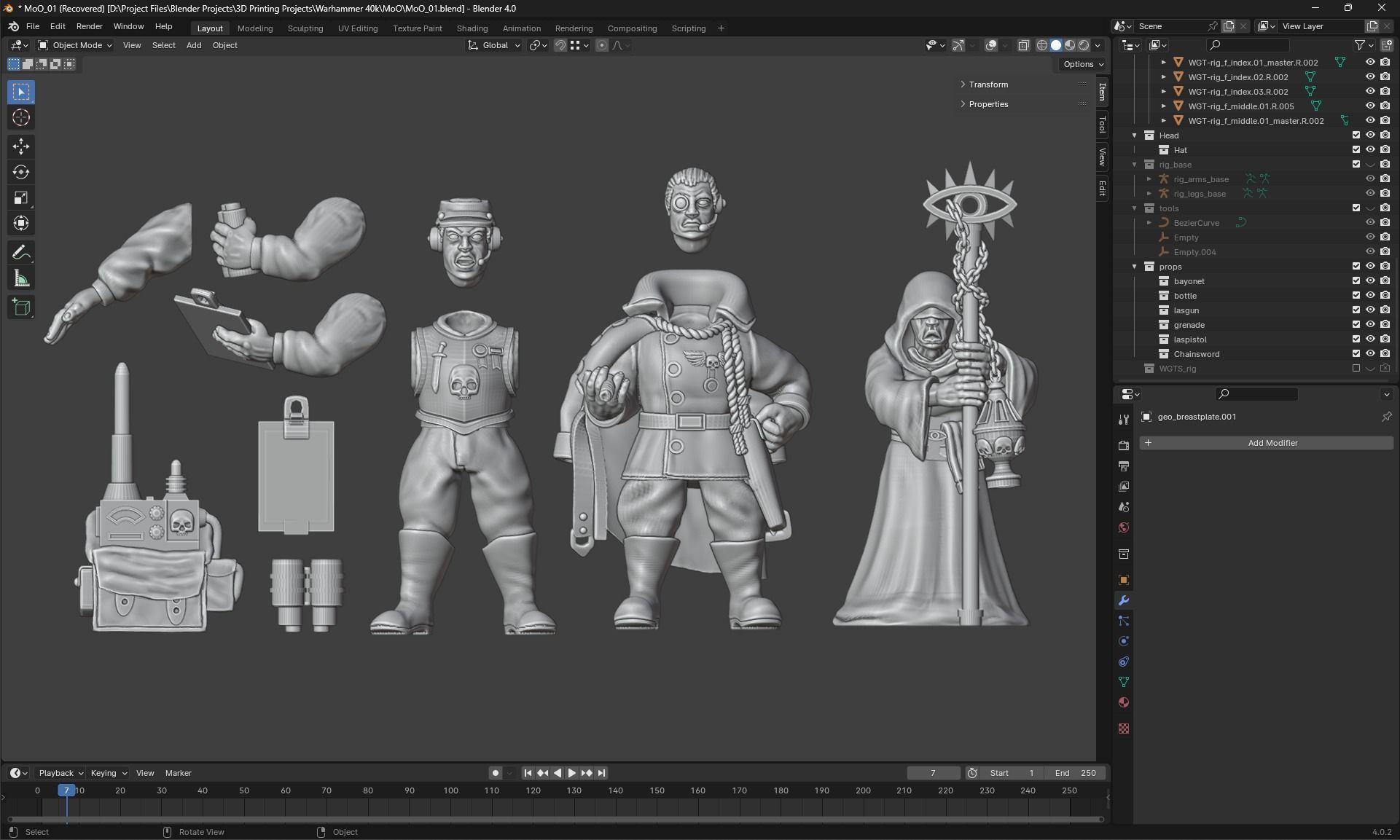Open the Playback dropdown in timeline

click(60, 773)
